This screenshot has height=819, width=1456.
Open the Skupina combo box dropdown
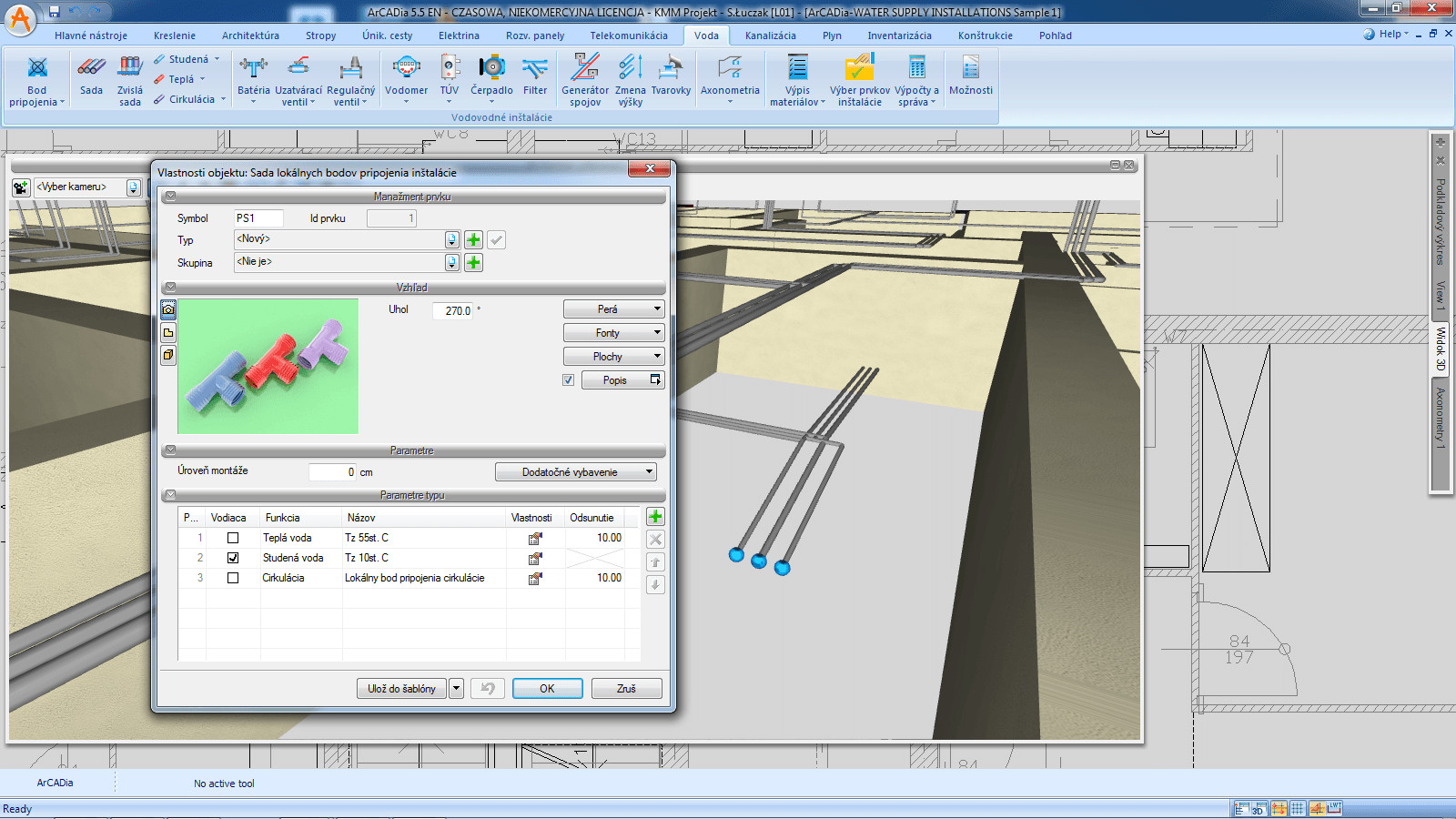click(x=452, y=262)
